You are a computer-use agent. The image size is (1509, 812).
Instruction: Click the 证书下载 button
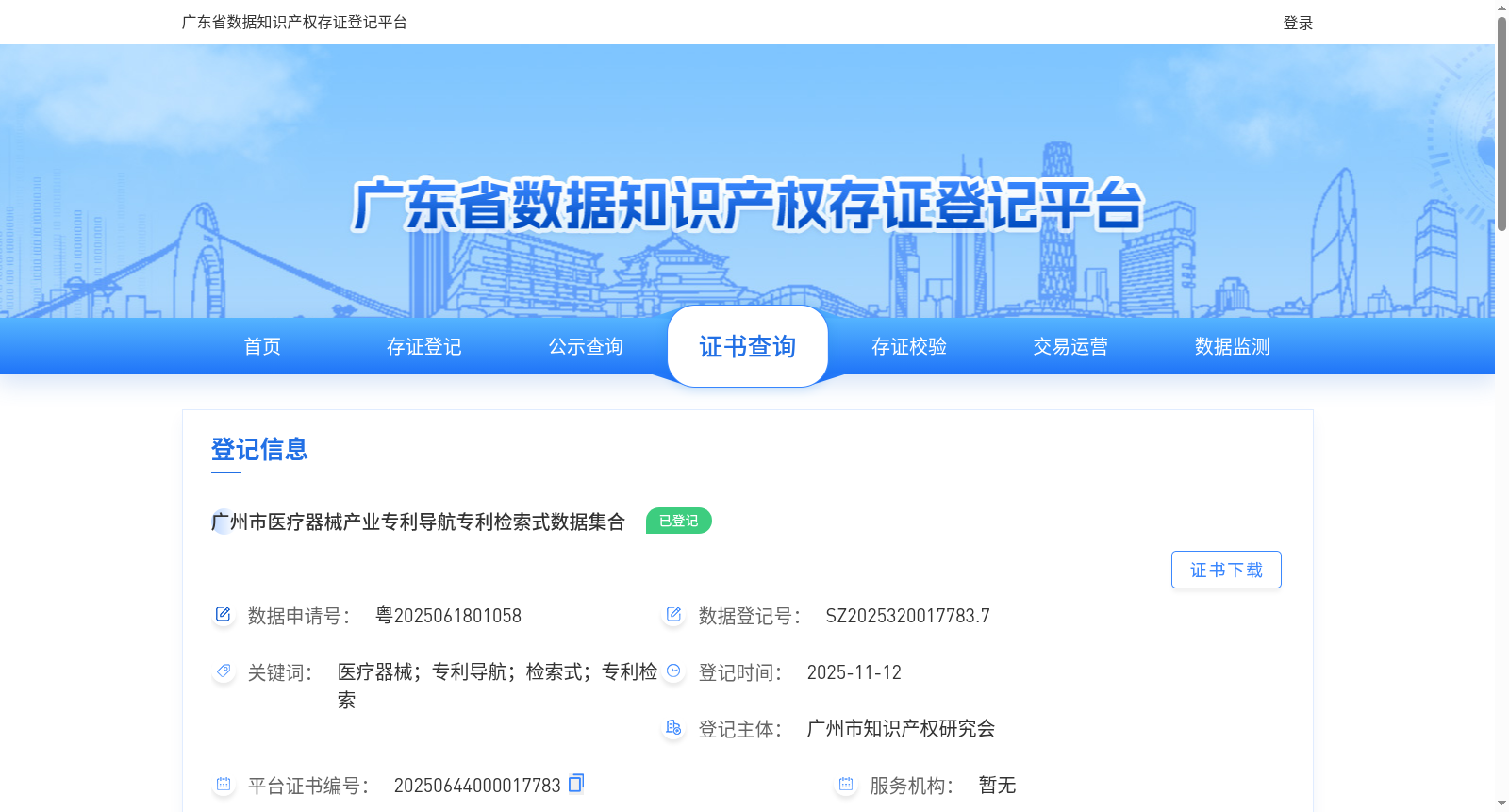[x=1226, y=570]
